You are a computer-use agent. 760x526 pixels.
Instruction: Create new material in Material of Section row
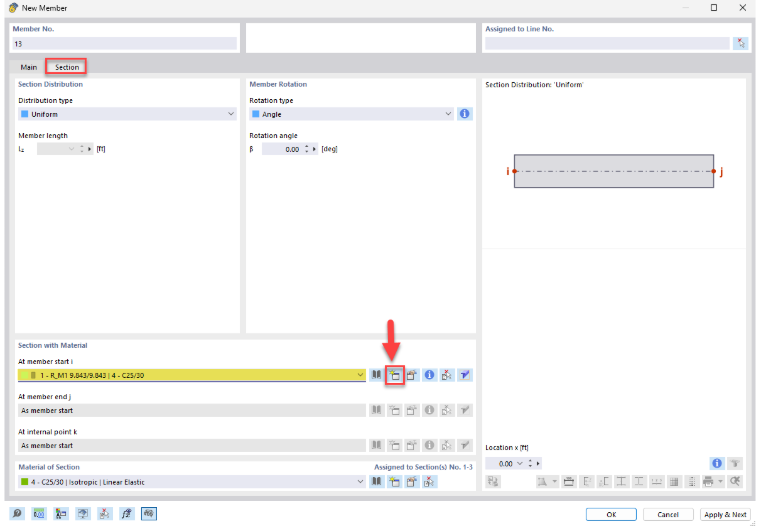(395, 481)
